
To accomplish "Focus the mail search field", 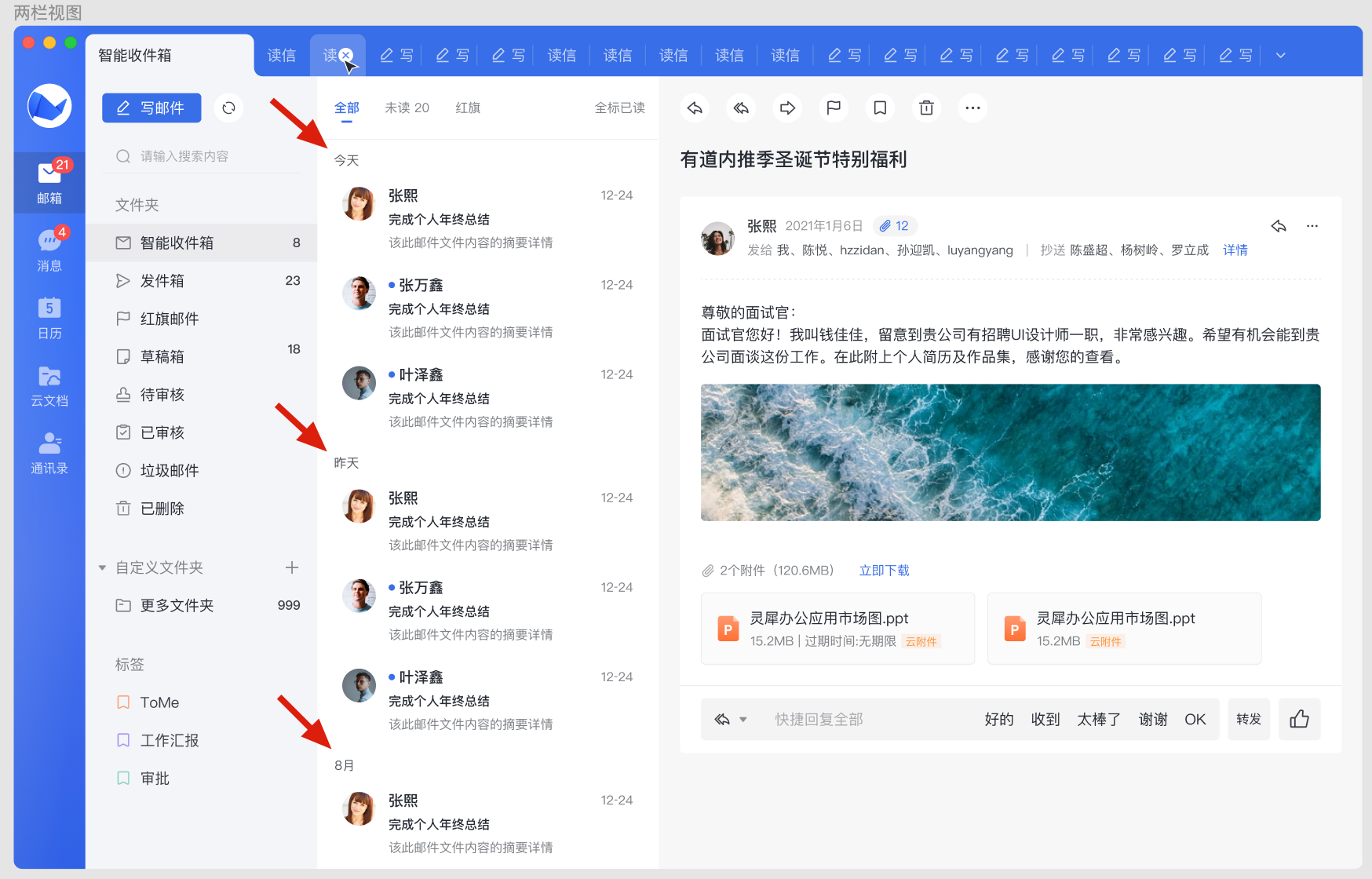I will (203, 156).
